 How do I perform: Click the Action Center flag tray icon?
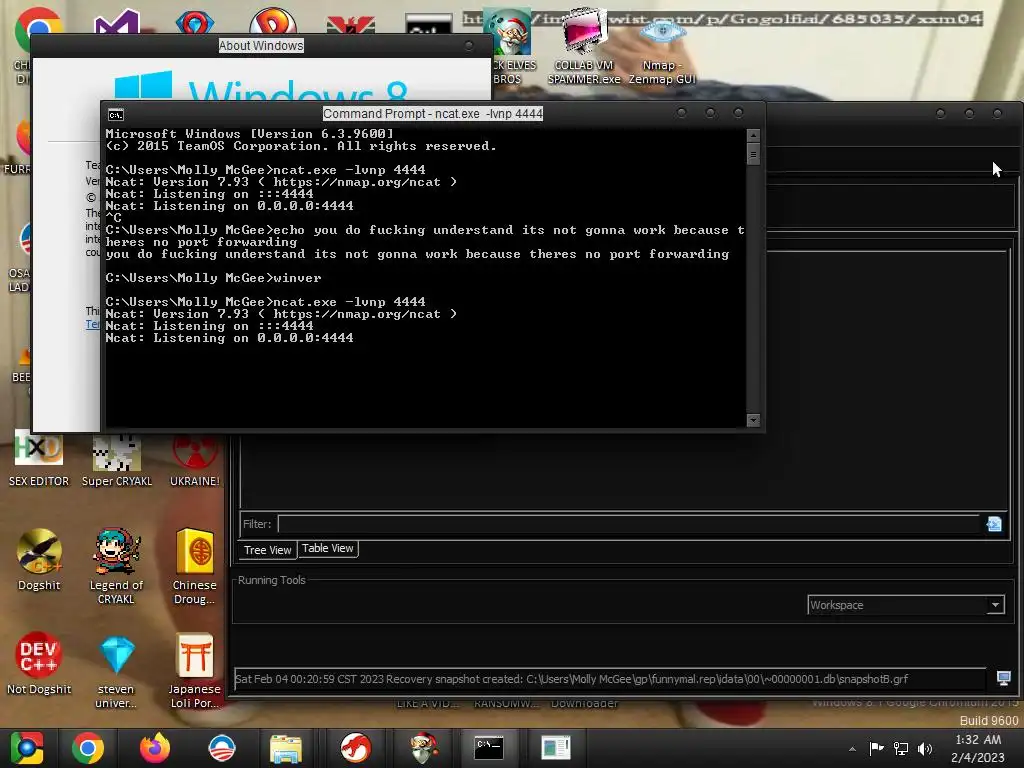[876, 748]
